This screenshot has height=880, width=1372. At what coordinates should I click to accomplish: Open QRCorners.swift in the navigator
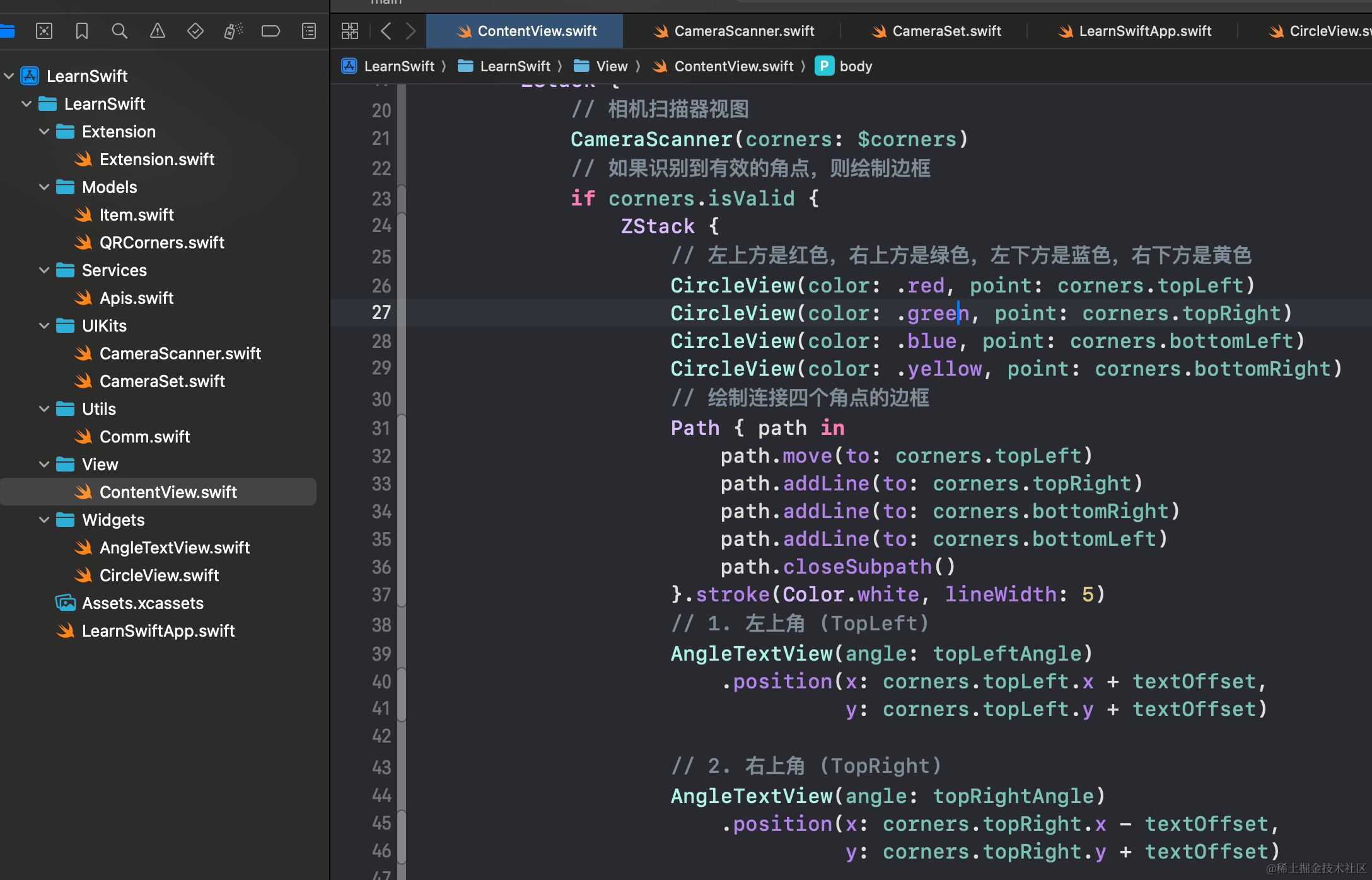[x=161, y=243]
